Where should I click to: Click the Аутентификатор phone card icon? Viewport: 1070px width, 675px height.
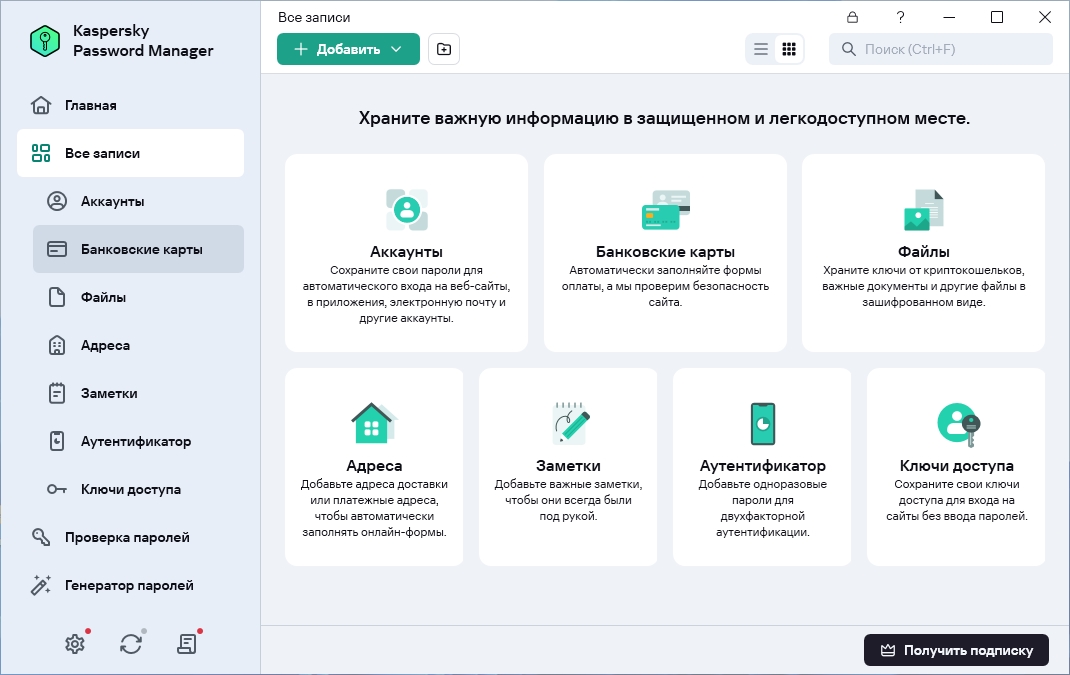click(x=763, y=423)
